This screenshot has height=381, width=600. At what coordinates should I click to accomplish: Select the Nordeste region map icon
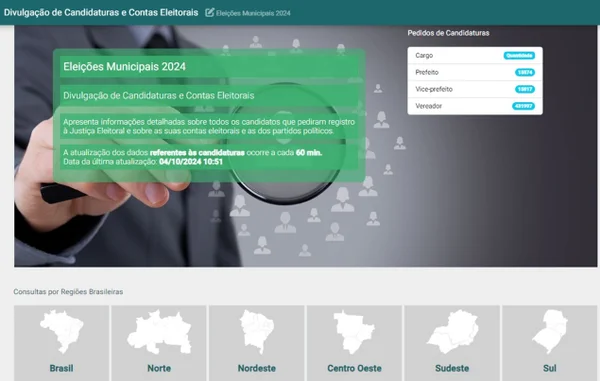click(x=257, y=332)
